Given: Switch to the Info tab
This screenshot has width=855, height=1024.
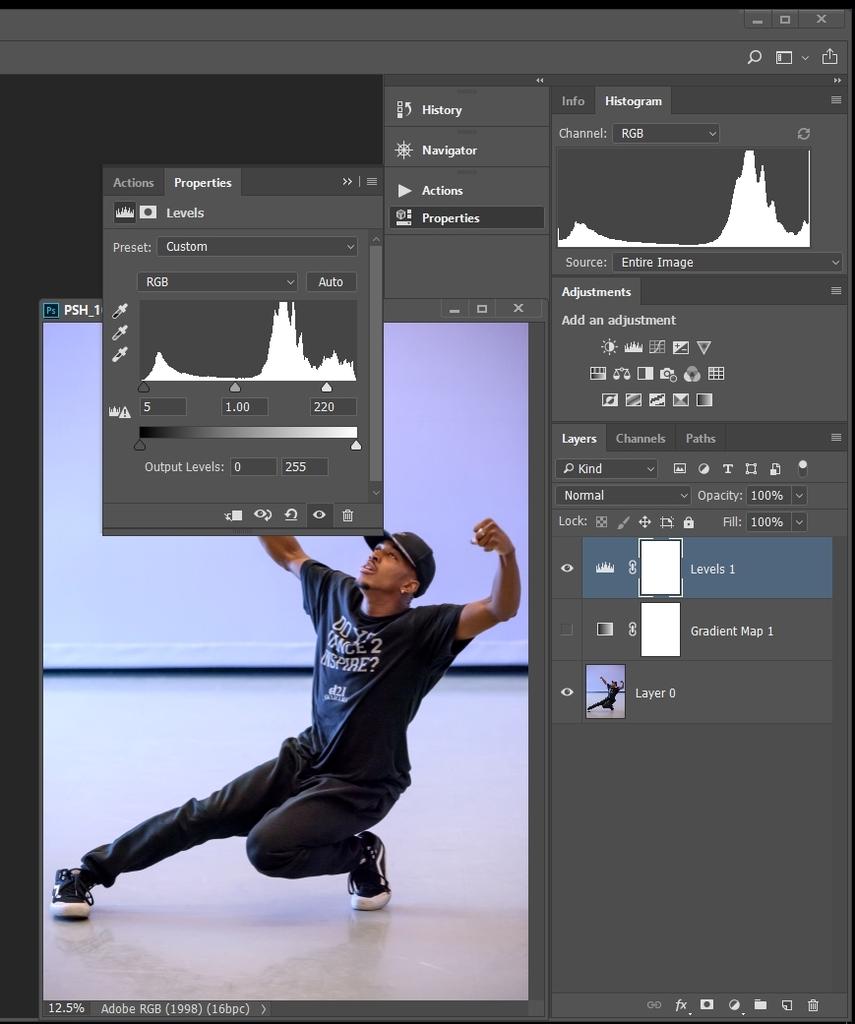Looking at the screenshot, I should 573,101.
